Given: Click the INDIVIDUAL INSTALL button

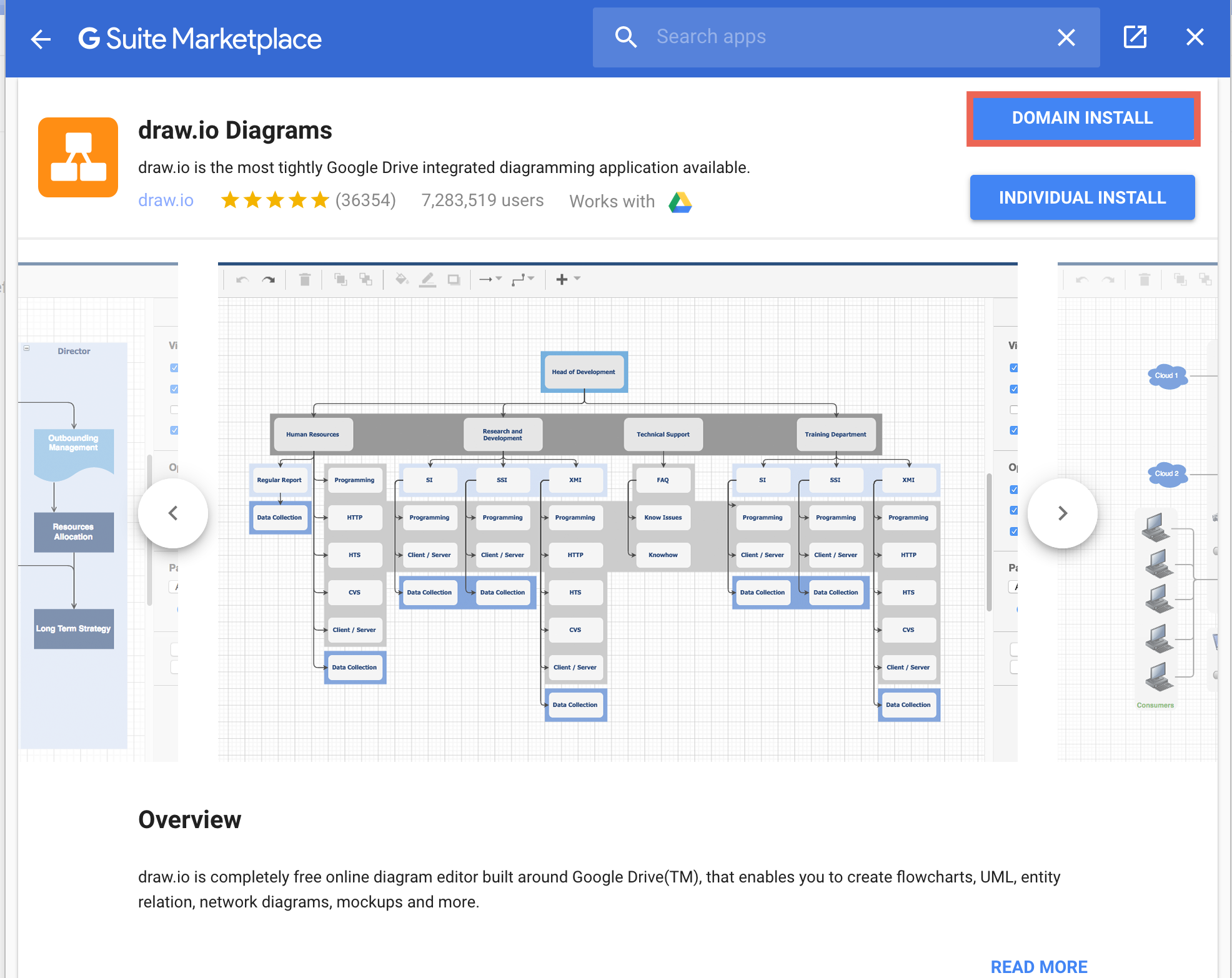Looking at the screenshot, I should coord(1083,197).
